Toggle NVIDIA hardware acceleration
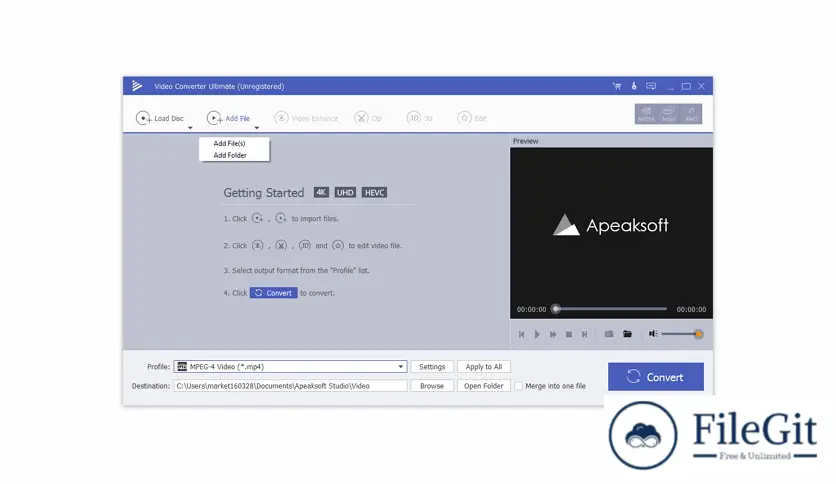 (x=646, y=114)
